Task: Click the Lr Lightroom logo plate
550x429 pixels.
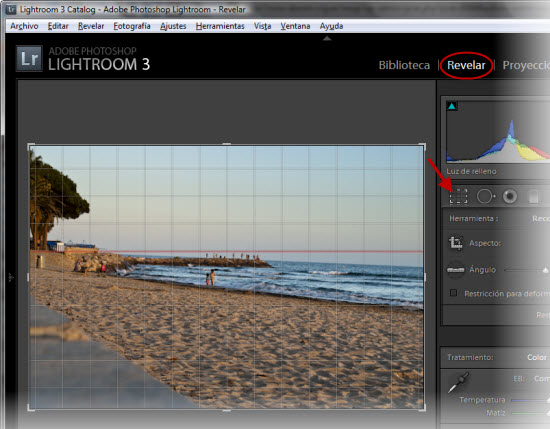Action: (29, 59)
